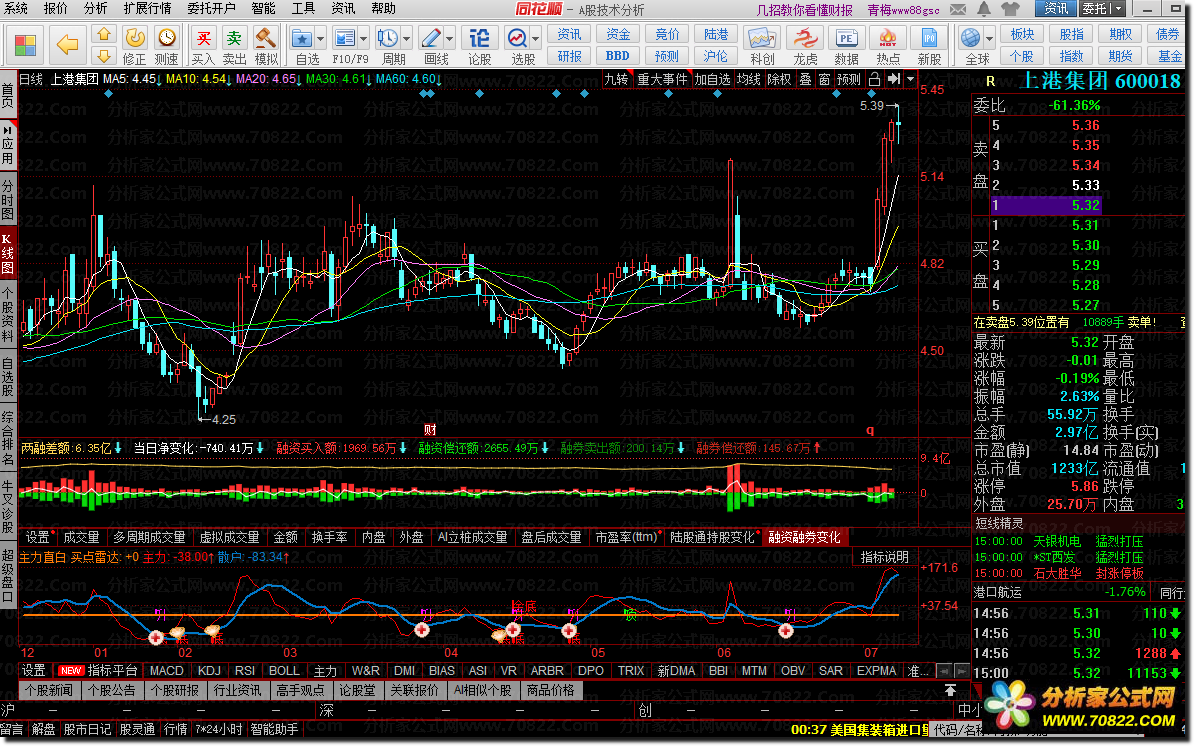Expand the 全球 globe dropdown arrow
The image size is (1195, 746).
[x=989, y=39]
